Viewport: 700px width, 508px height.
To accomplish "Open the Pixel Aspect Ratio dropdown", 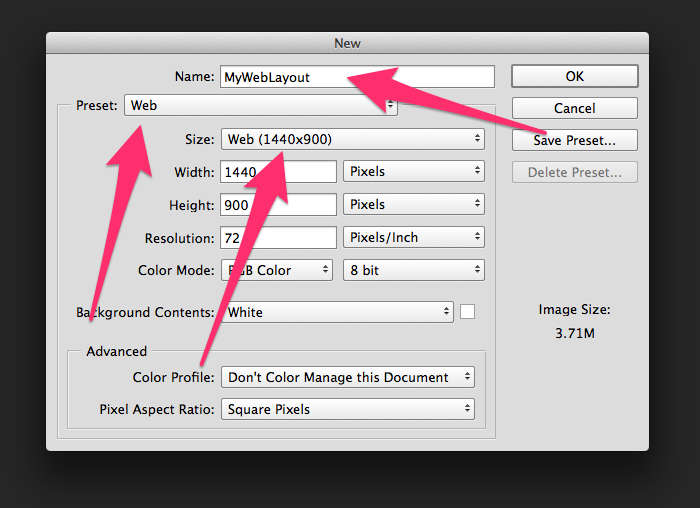I will [x=347, y=409].
